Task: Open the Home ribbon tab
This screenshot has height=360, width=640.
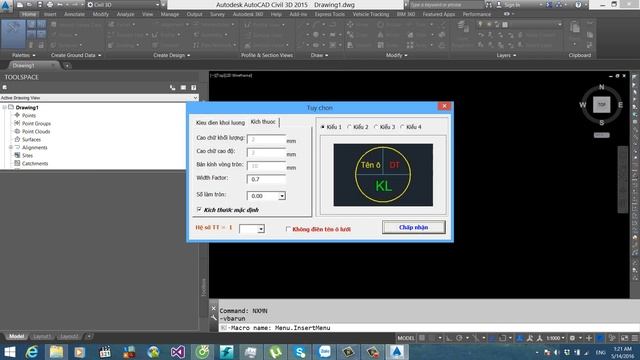Action: coord(29,14)
